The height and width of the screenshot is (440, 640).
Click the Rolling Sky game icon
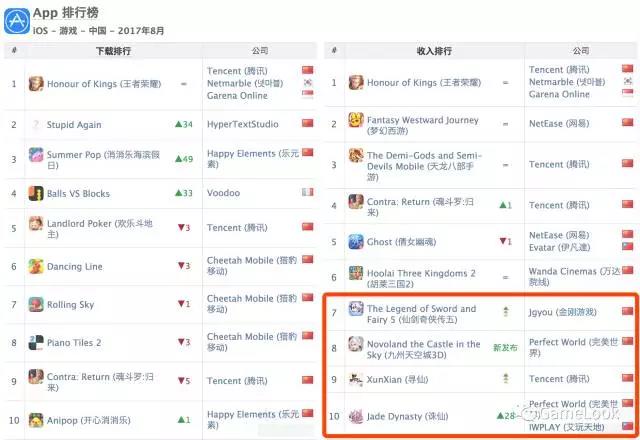pyautogui.click(x=36, y=304)
